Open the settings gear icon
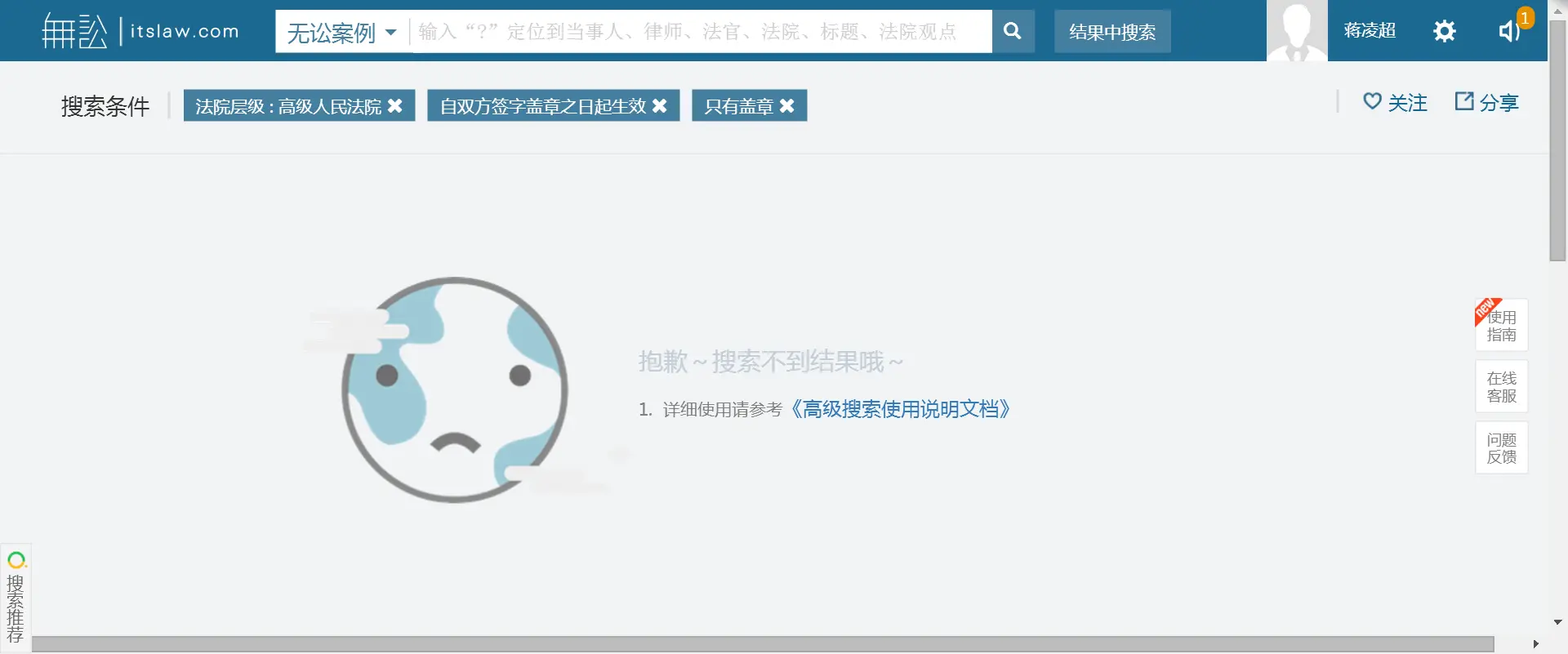1568x654 pixels. point(1445,31)
